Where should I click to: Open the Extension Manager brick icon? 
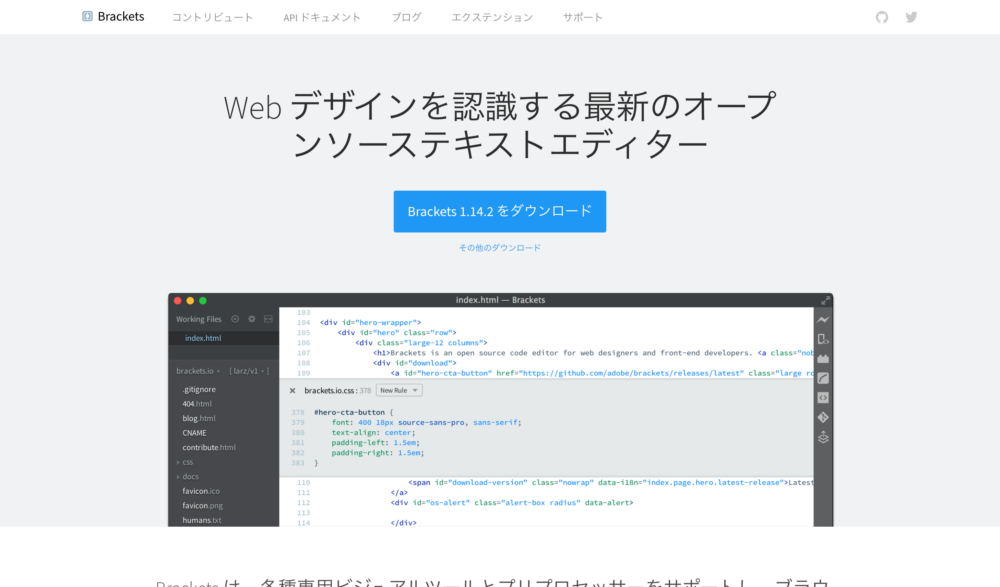(x=823, y=359)
